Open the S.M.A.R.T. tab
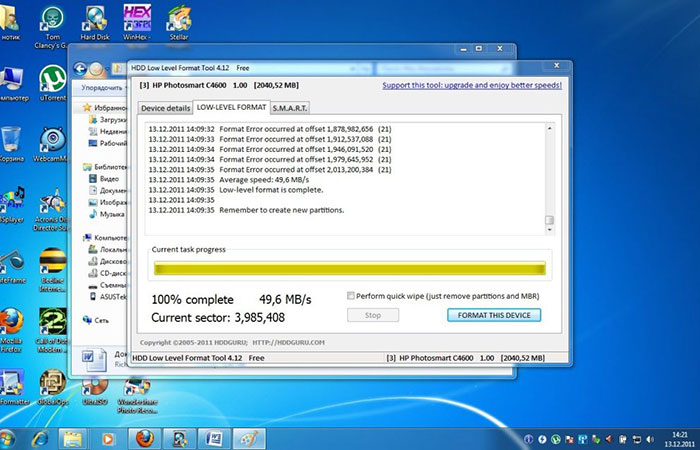 (x=289, y=108)
